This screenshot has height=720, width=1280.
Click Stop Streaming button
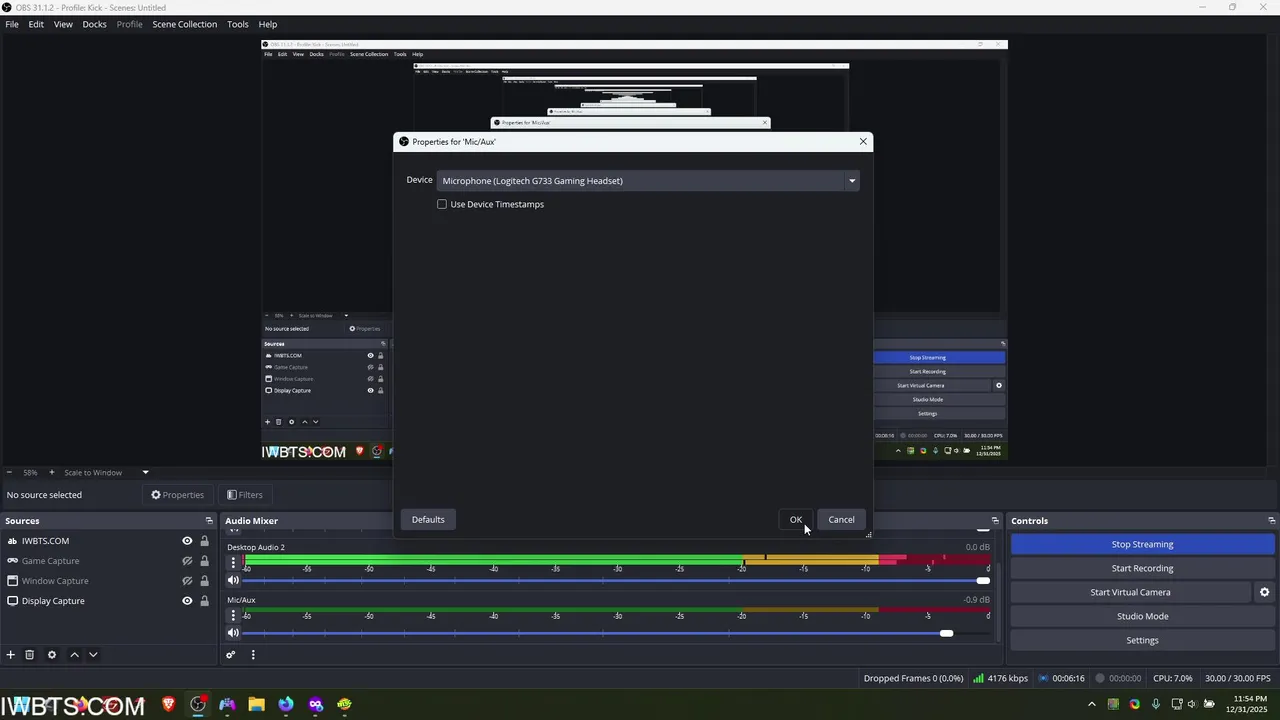pos(1143,544)
